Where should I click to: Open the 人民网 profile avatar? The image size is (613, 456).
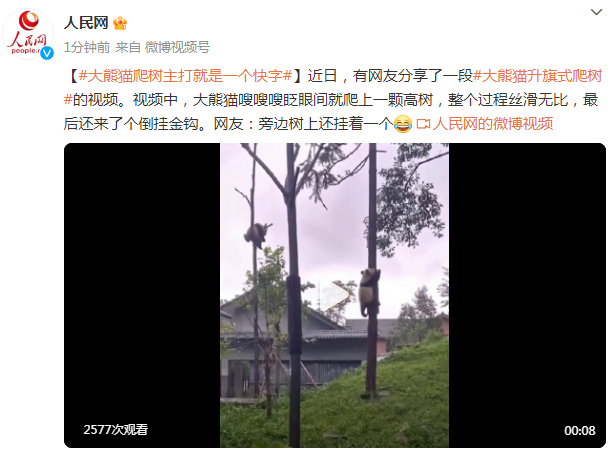coord(28,34)
